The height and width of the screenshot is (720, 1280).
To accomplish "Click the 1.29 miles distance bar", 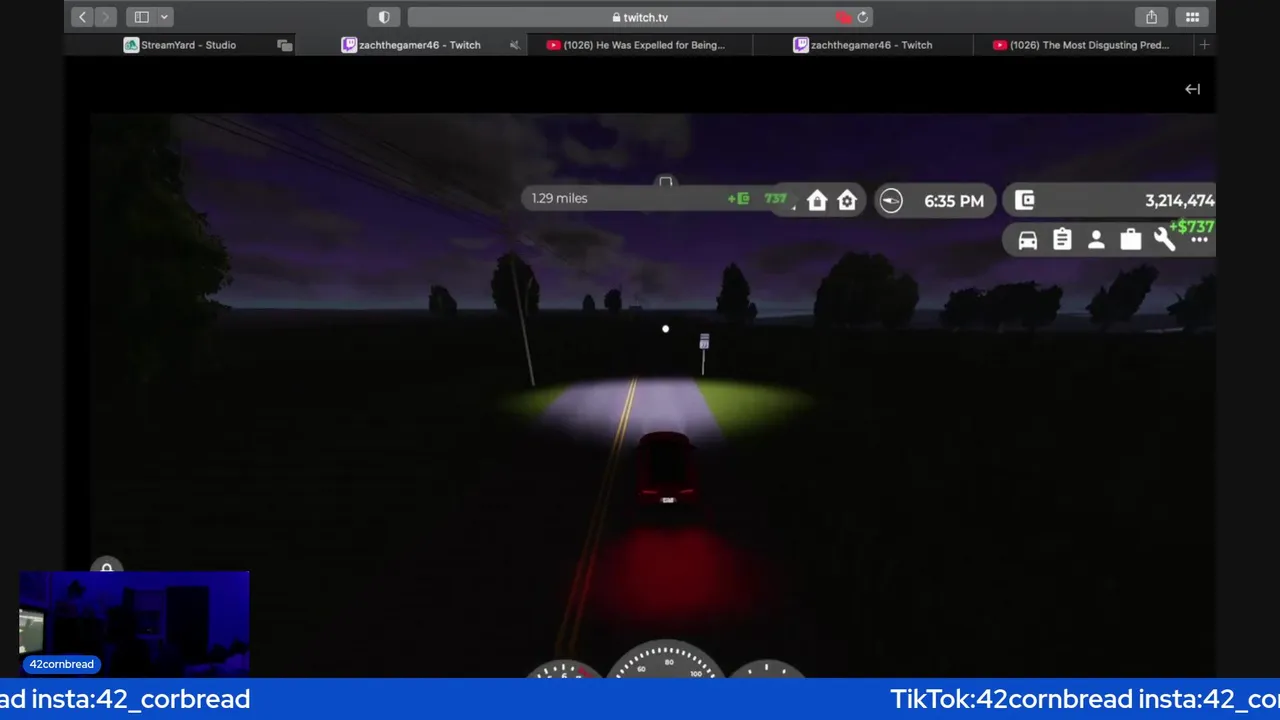I will pos(658,198).
